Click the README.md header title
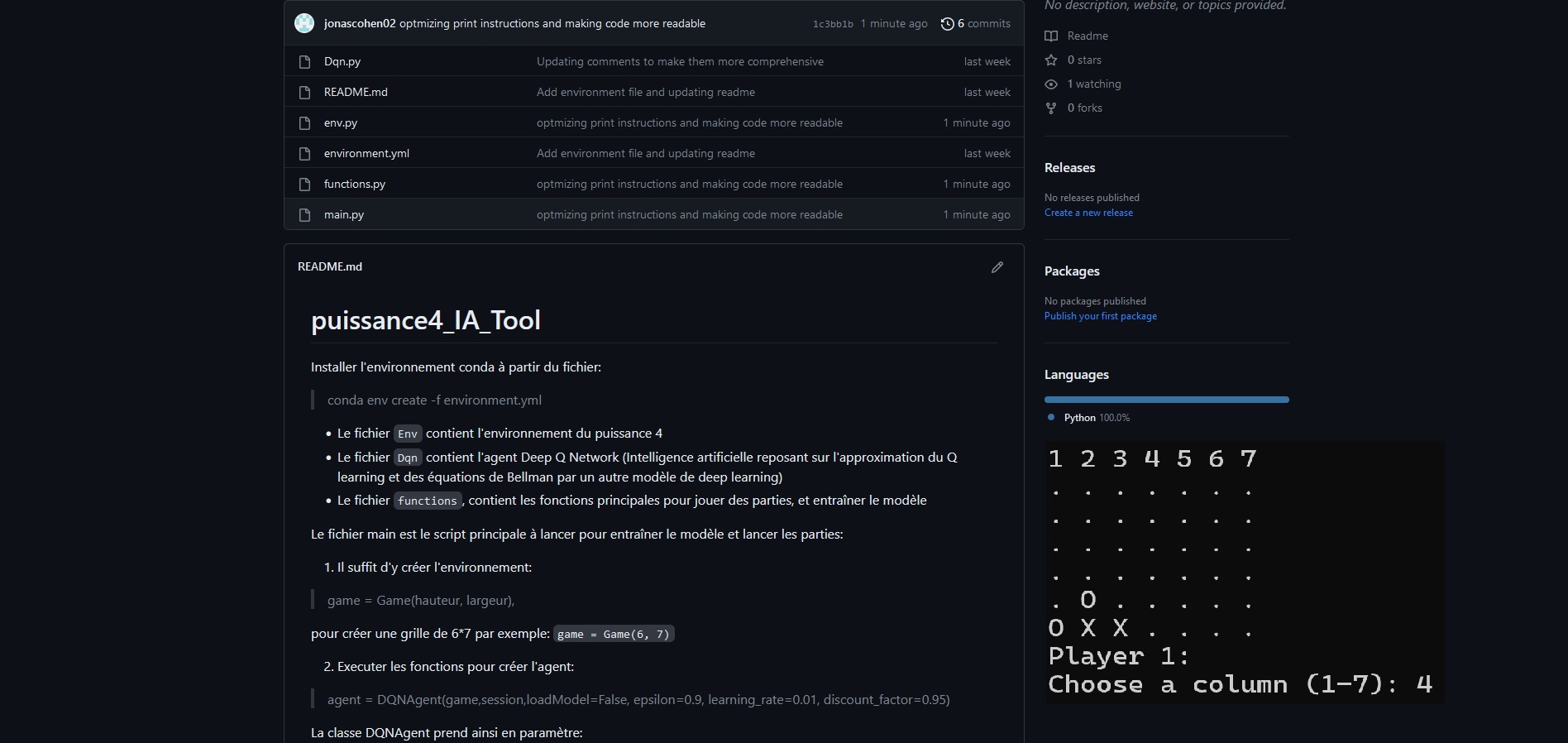This screenshot has height=743, width=1568. (330, 266)
